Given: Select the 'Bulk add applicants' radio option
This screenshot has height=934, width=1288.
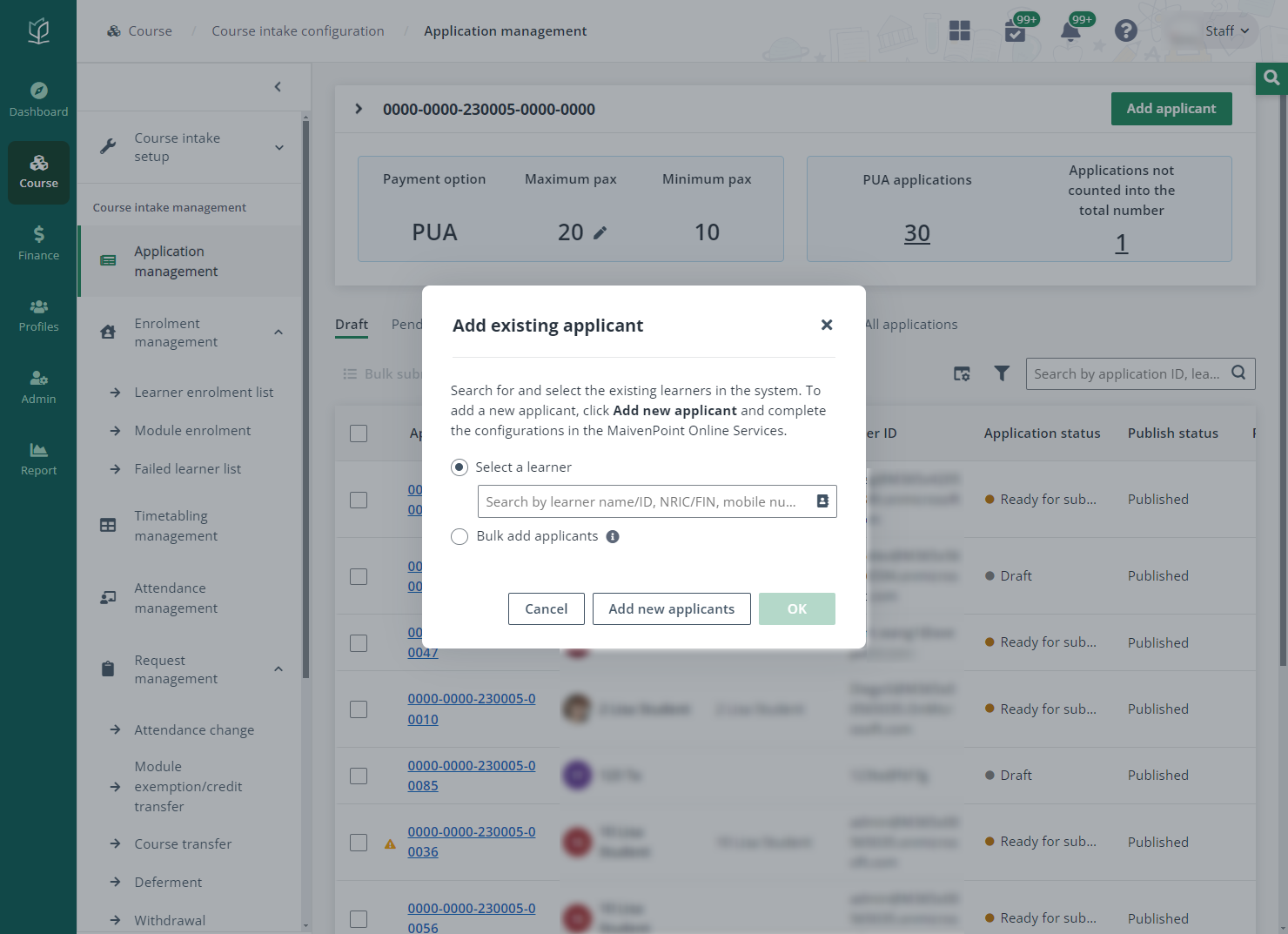Looking at the screenshot, I should pos(460,536).
